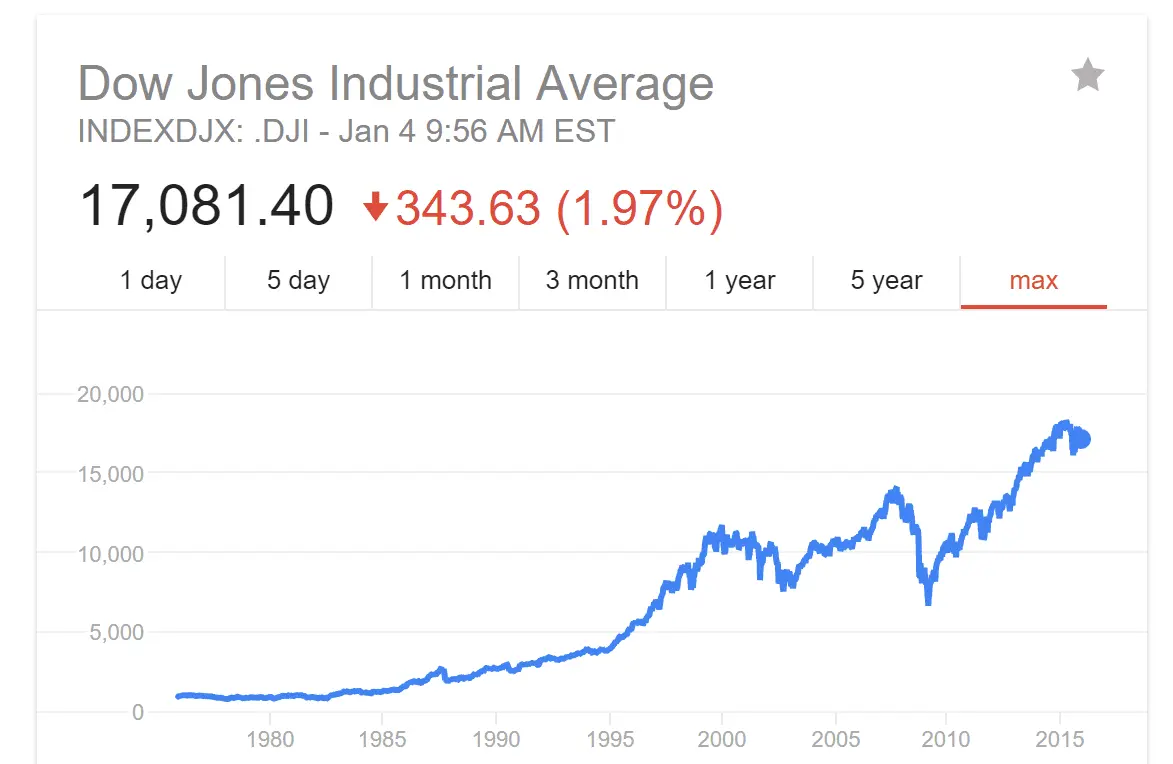Click the INDEXDJX: .DJI ticker subtitle
Screen dimensions: 1173x764
click(346, 131)
